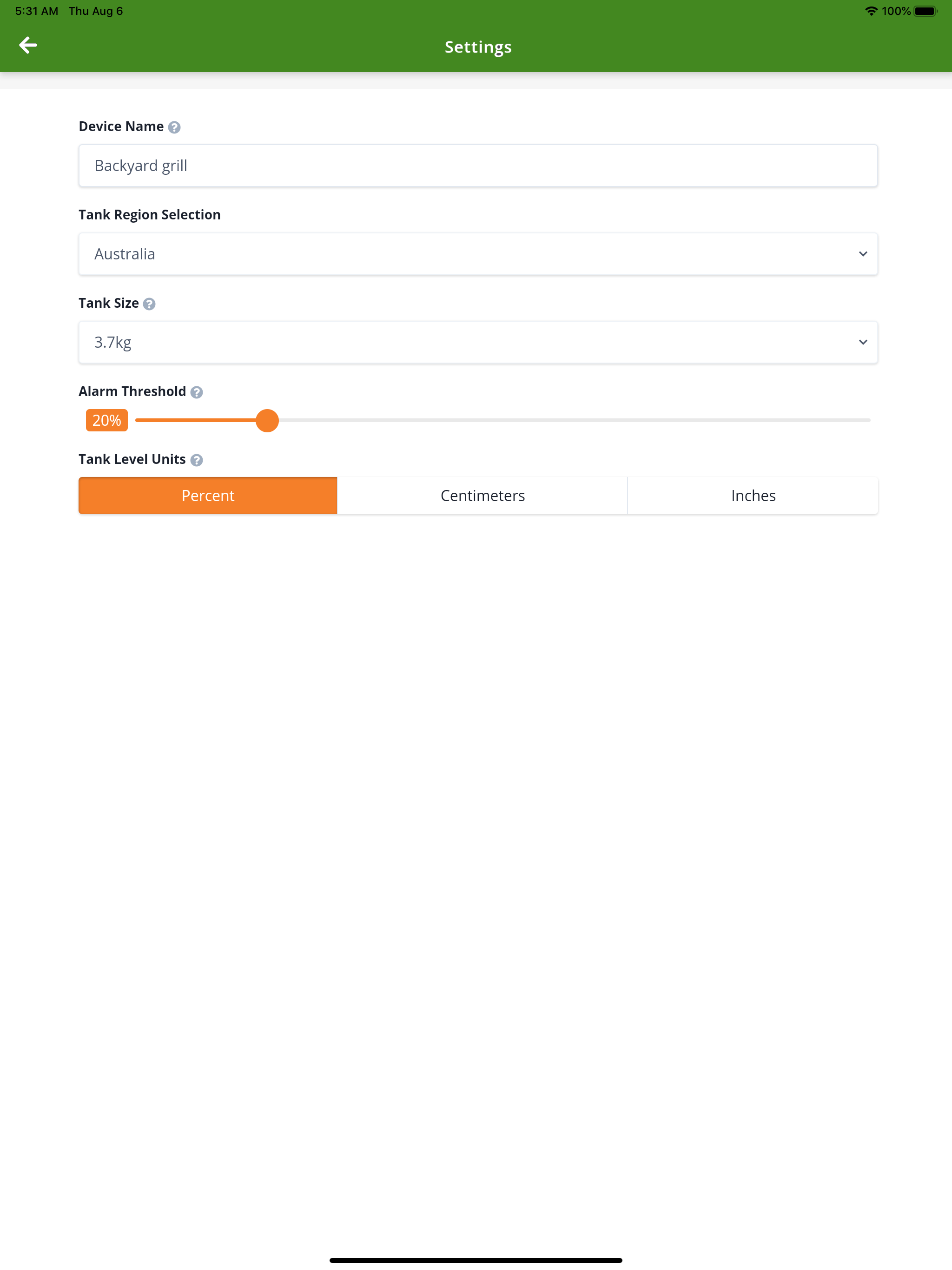Screen dimensions: 952x1270
Task: Click inside the Backyard grill name field
Action: coord(477,165)
